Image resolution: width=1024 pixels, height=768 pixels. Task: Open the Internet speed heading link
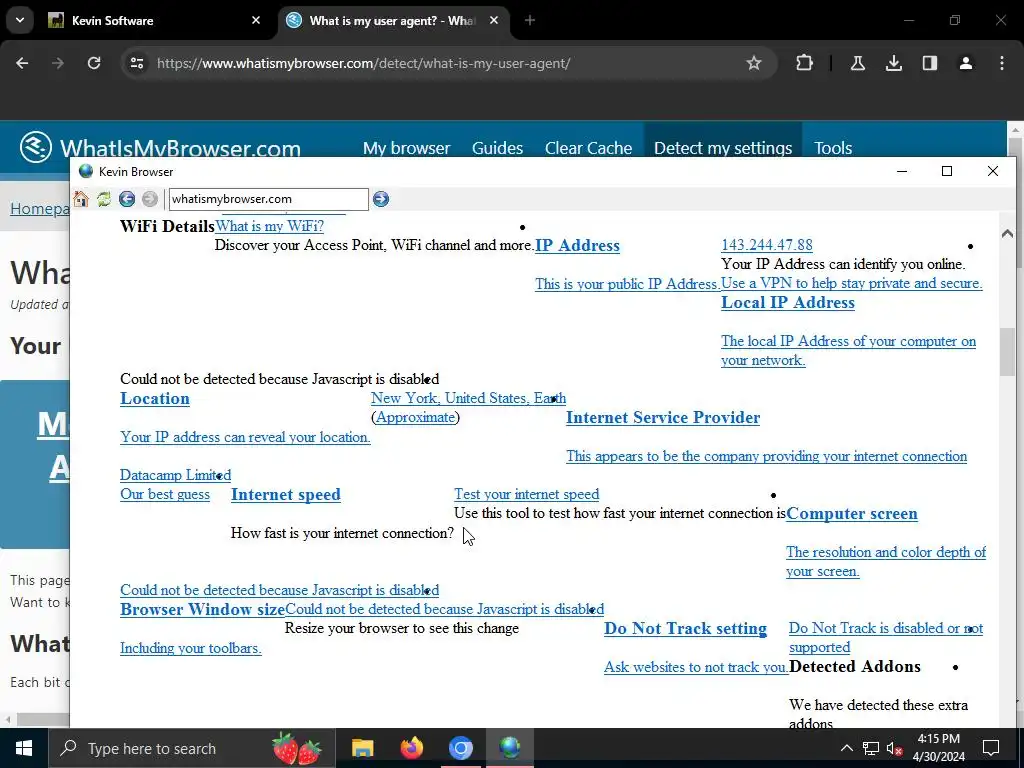tap(285, 494)
